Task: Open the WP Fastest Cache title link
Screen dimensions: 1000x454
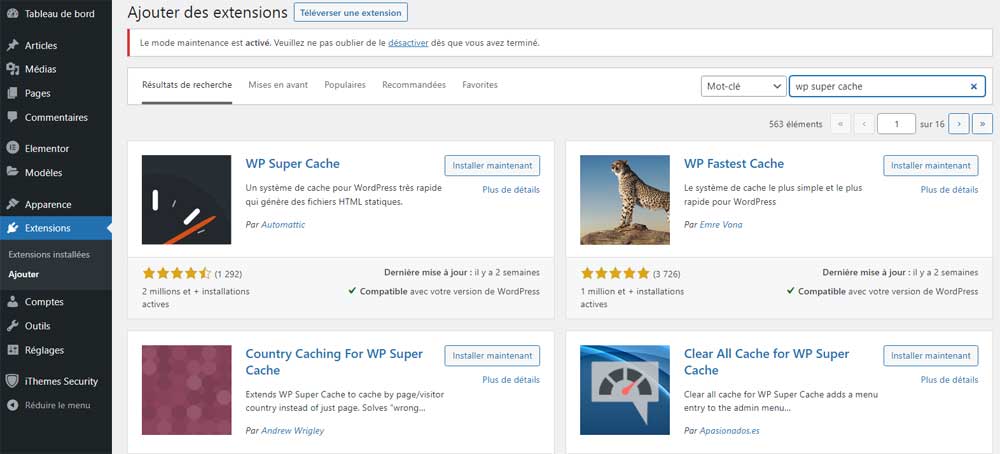Action: pyautogui.click(x=734, y=163)
